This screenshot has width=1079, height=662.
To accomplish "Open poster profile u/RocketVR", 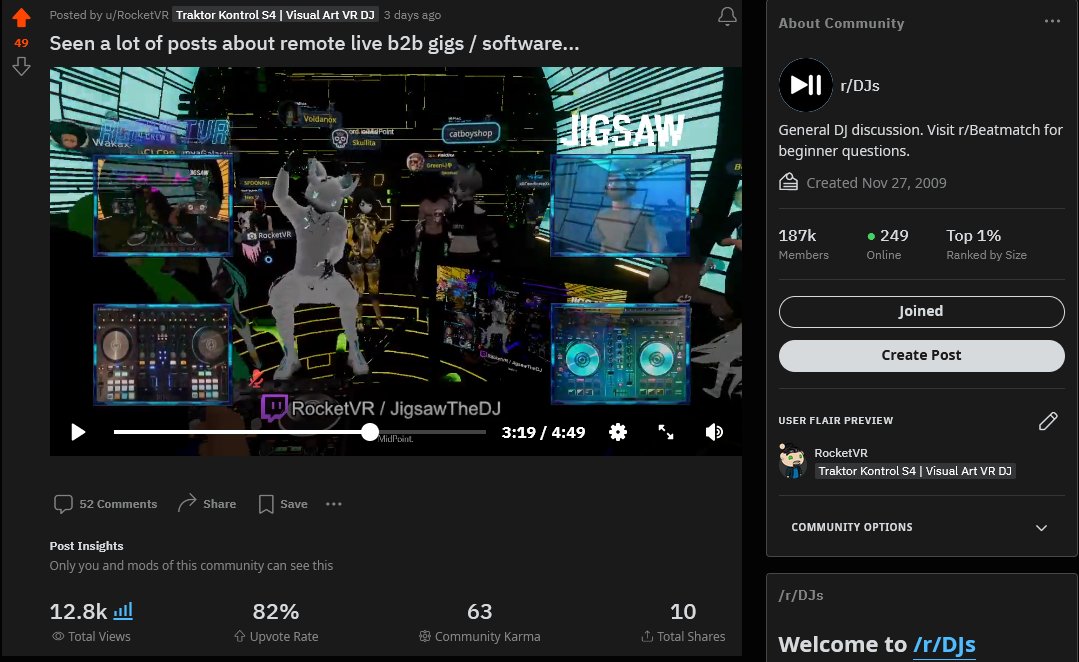I will coord(135,15).
